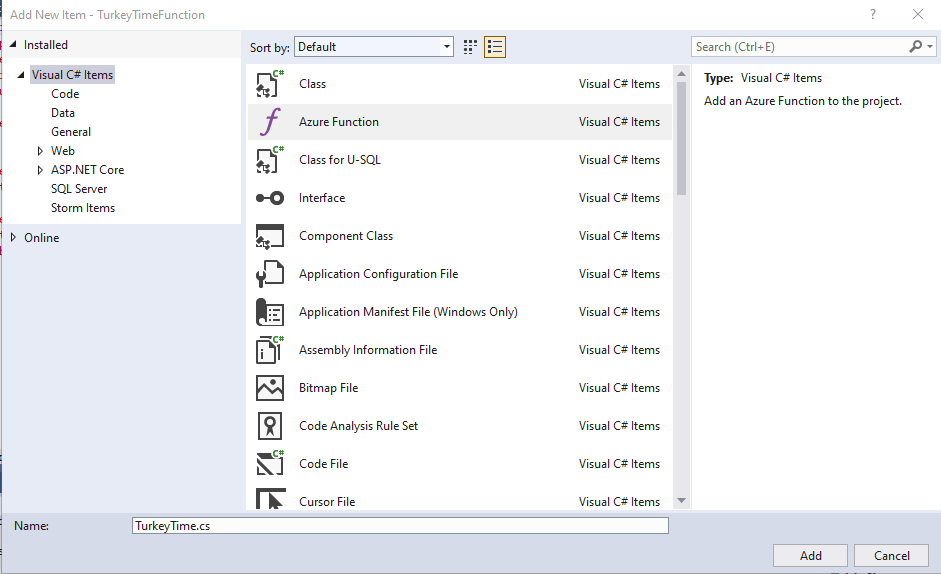Click the Installed tree header label

pos(46,44)
